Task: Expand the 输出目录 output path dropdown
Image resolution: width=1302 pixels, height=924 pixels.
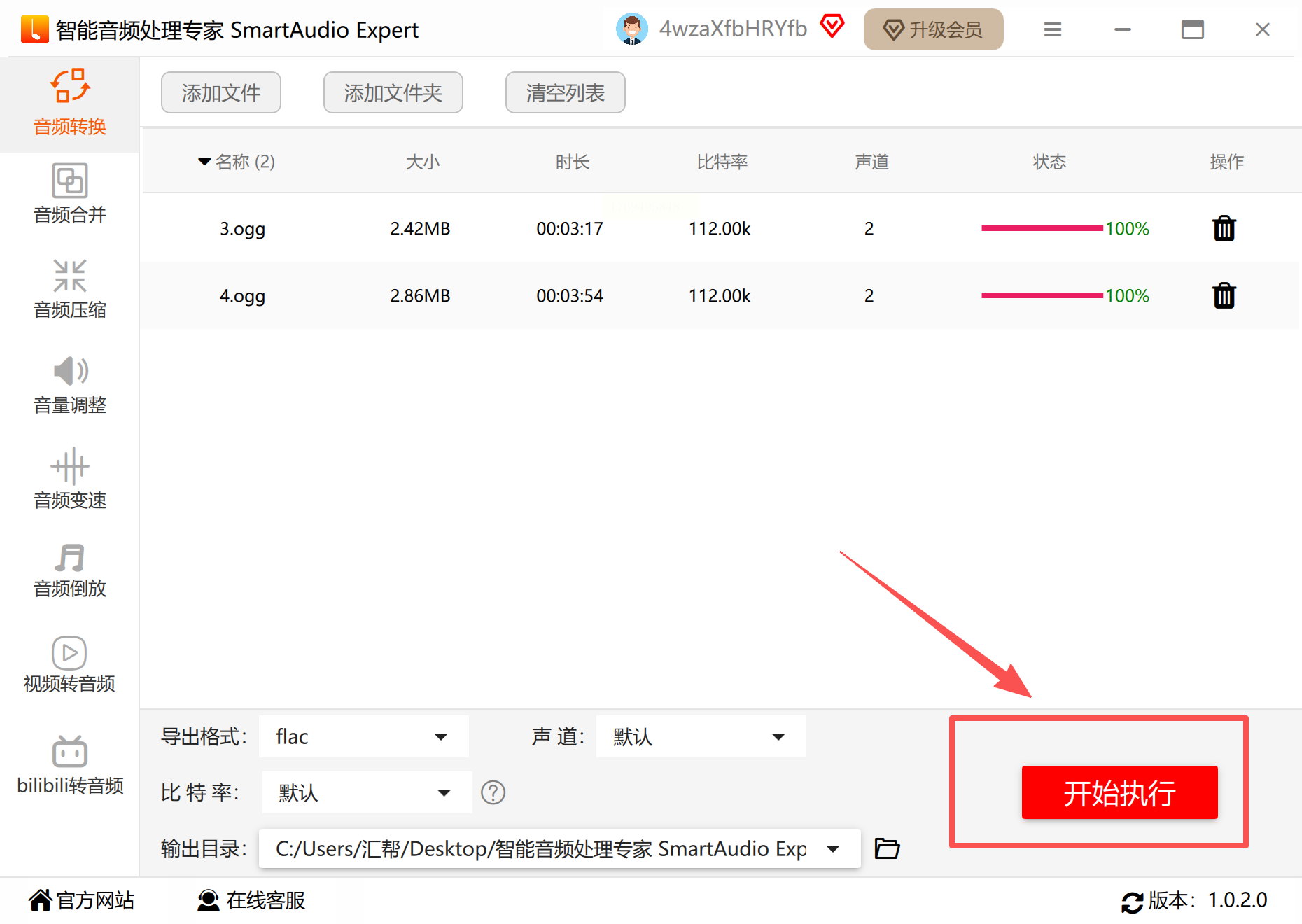Action: pos(833,848)
